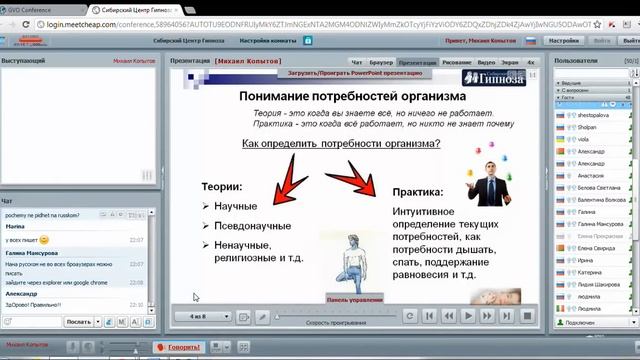Click the Говорить! button
The height and width of the screenshot is (360, 640).
tap(179, 347)
